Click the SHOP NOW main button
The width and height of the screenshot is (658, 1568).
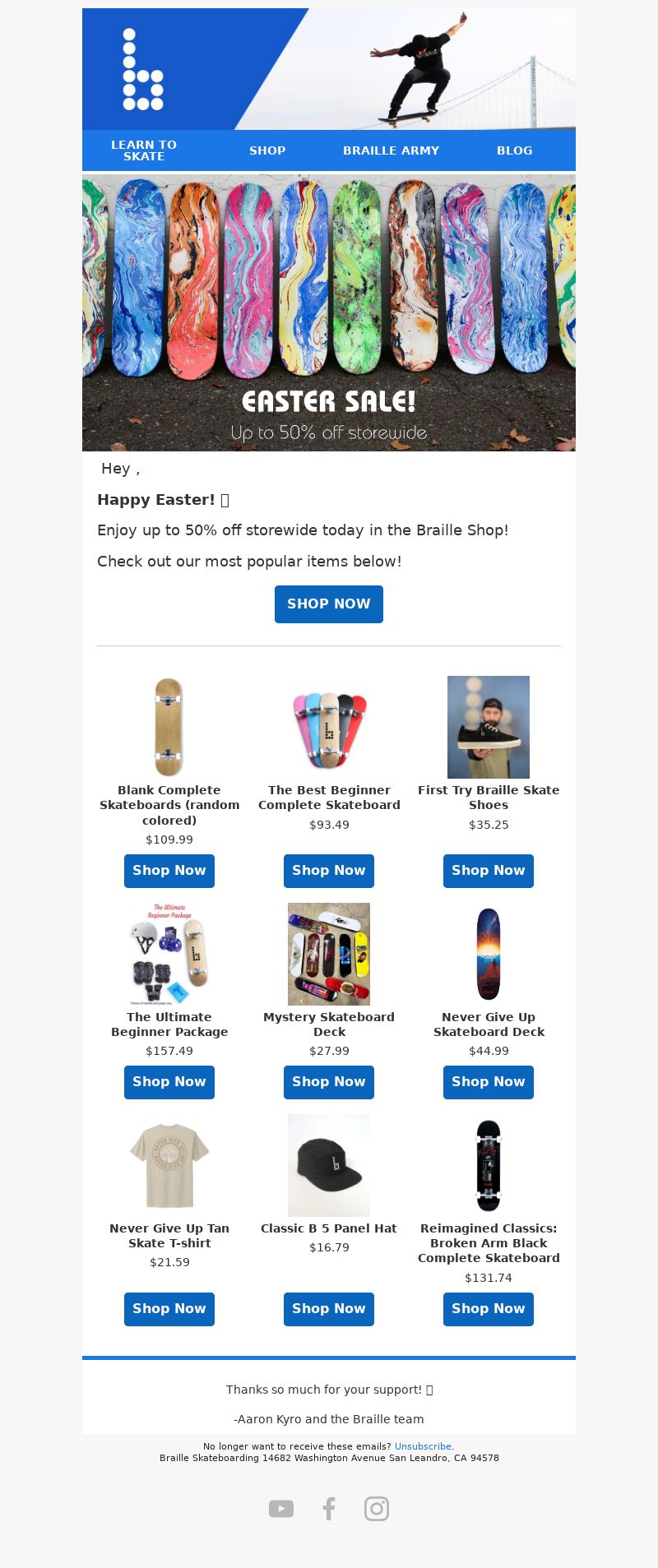pos(329,604)
